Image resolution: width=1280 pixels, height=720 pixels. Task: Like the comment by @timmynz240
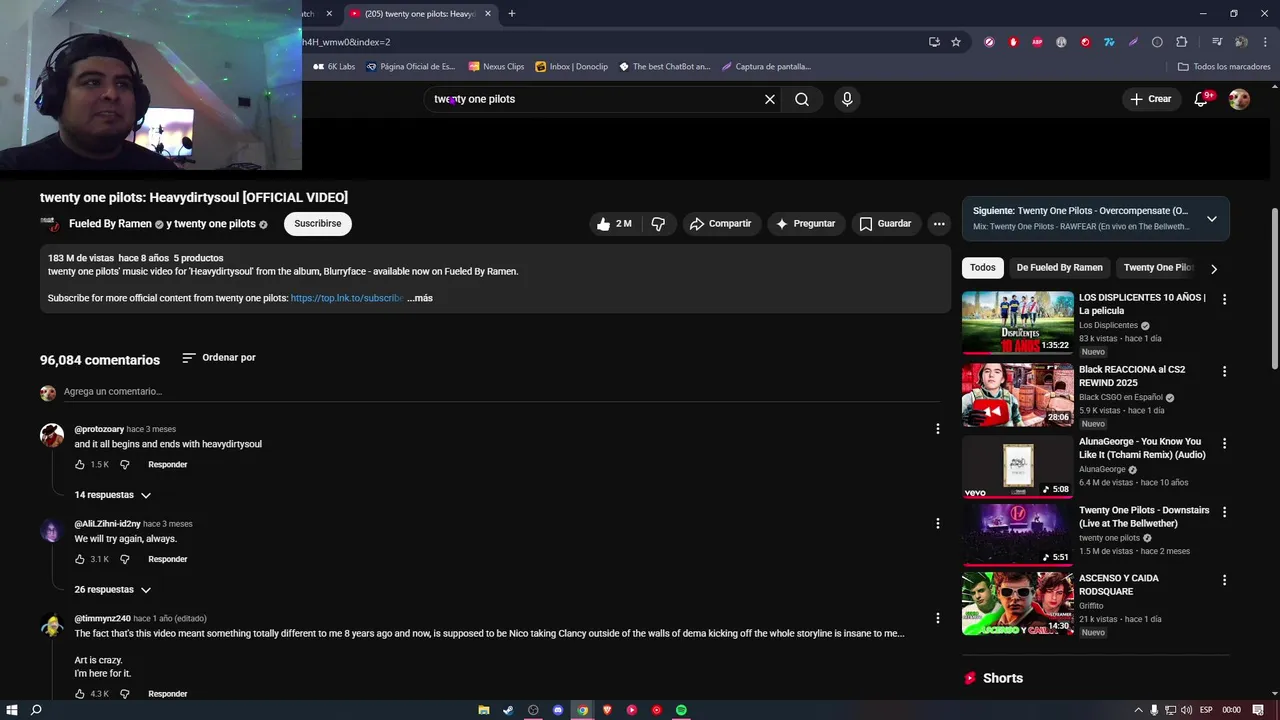click(x=80, y=693)
